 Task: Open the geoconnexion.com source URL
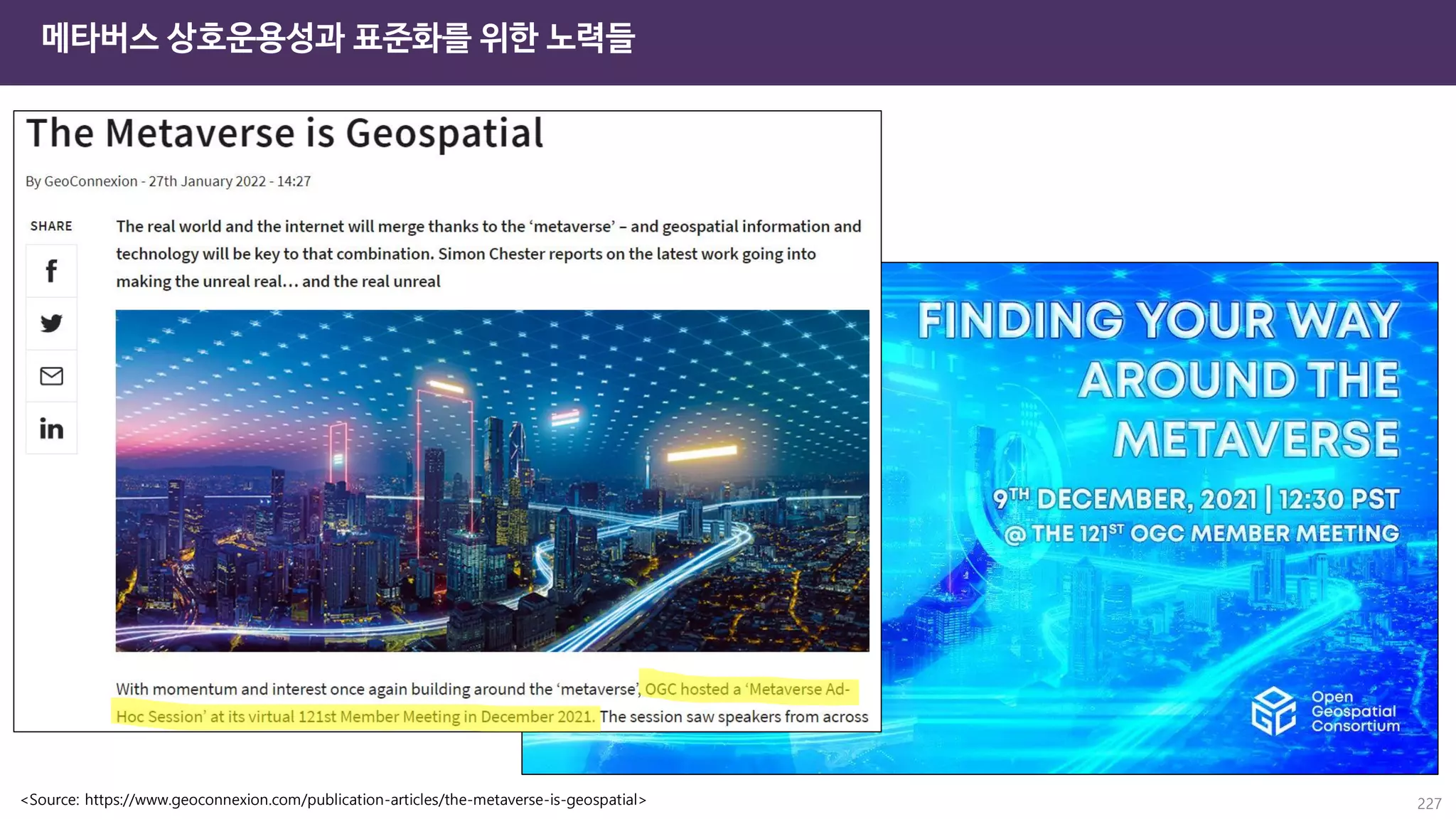click(365, 800)
